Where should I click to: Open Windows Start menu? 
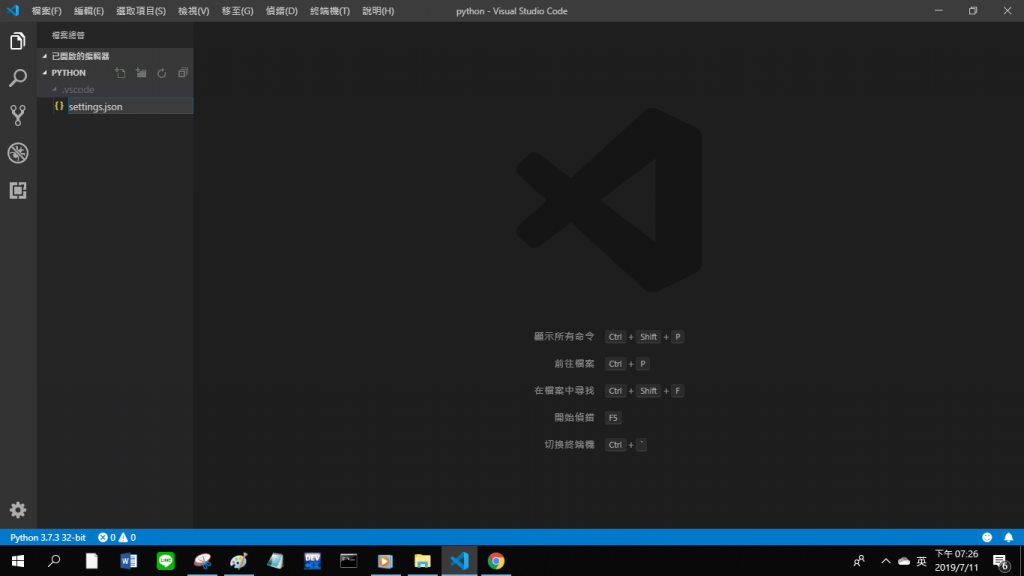[x=18, y=561]
